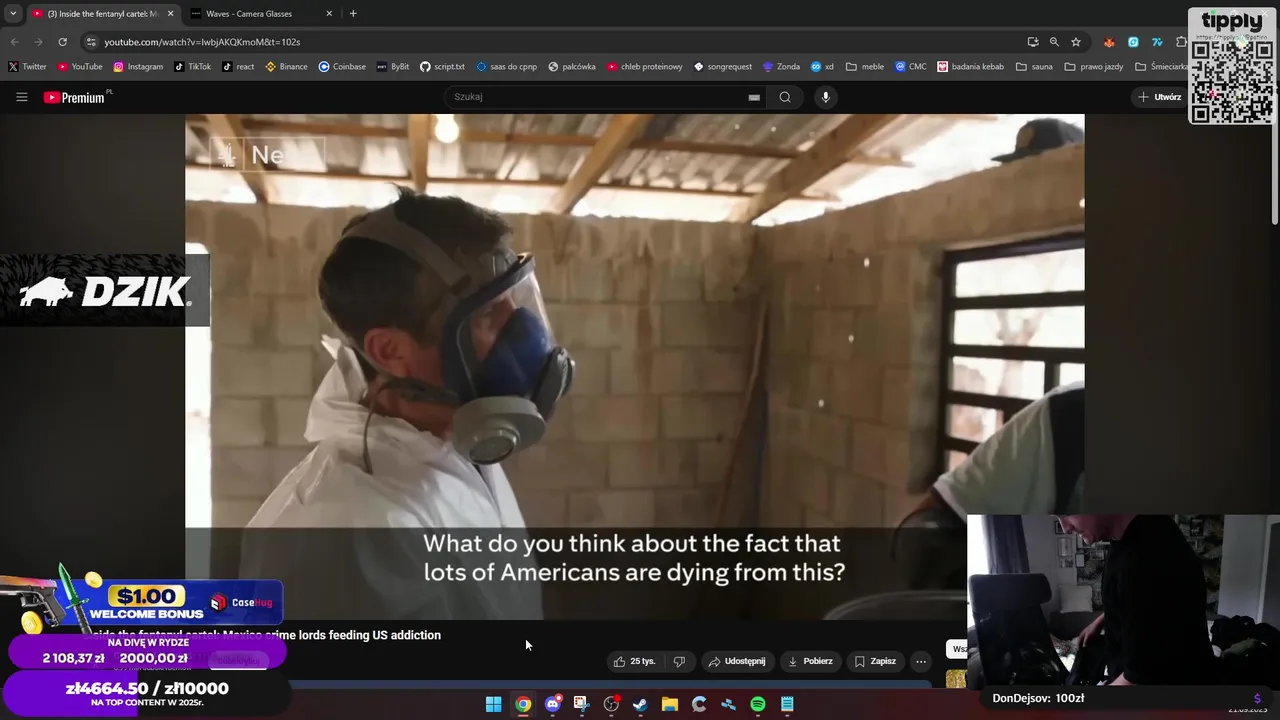Go back in browser history
Screen dimensions: 1280x720
(x=14, y=42)
